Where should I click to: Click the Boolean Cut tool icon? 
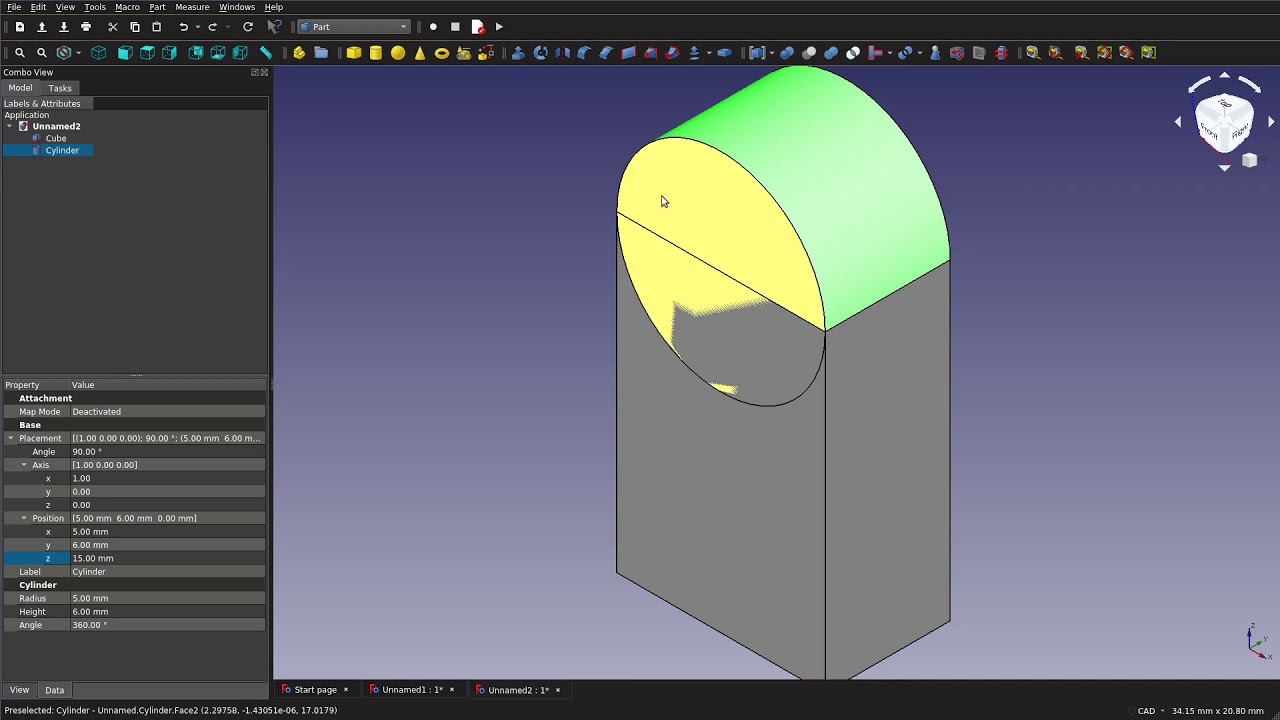point(809,53)
